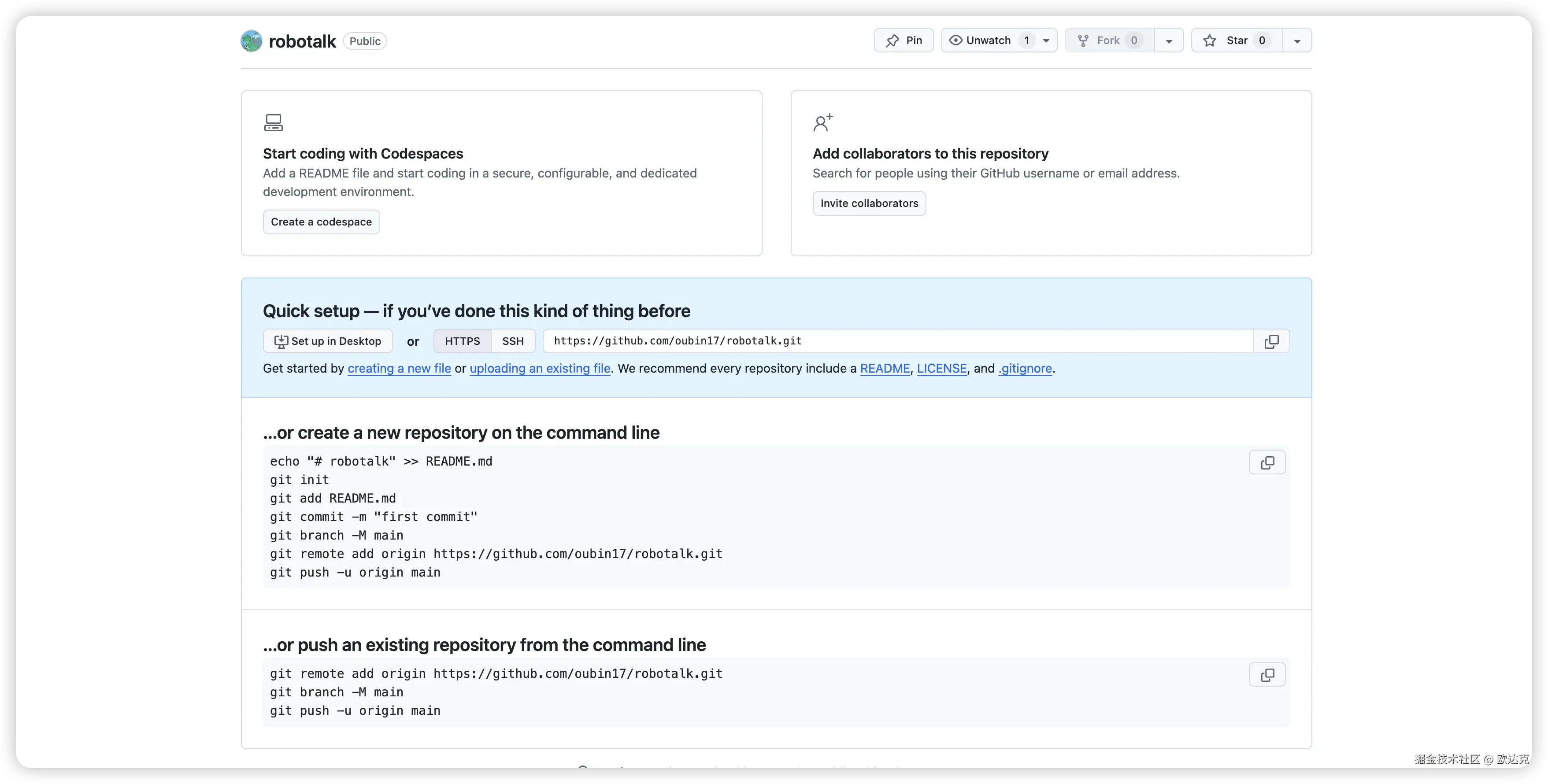Copy the push existing repository commands

point(1267,675)
